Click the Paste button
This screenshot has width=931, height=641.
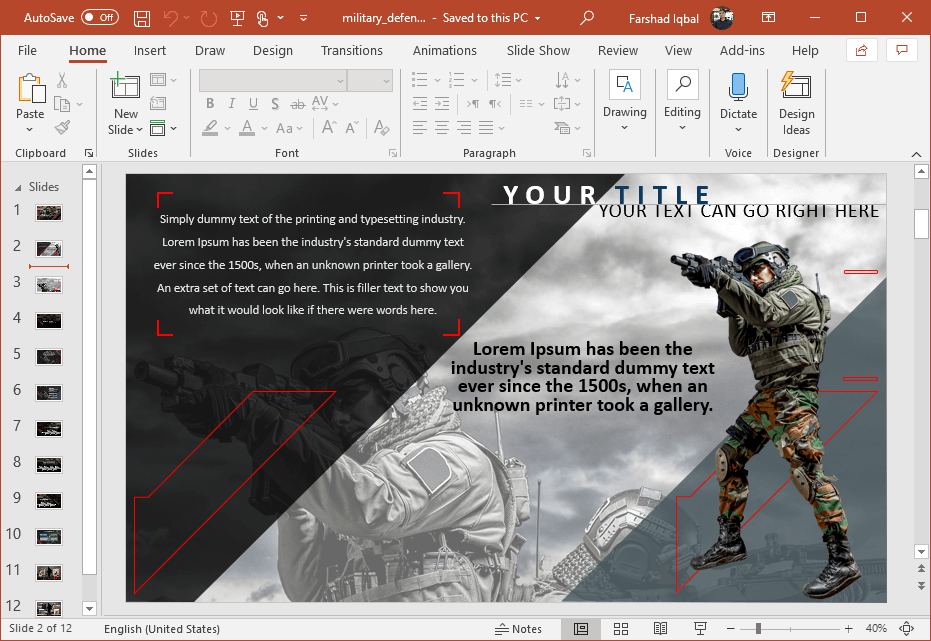click(x=30, y=88)
